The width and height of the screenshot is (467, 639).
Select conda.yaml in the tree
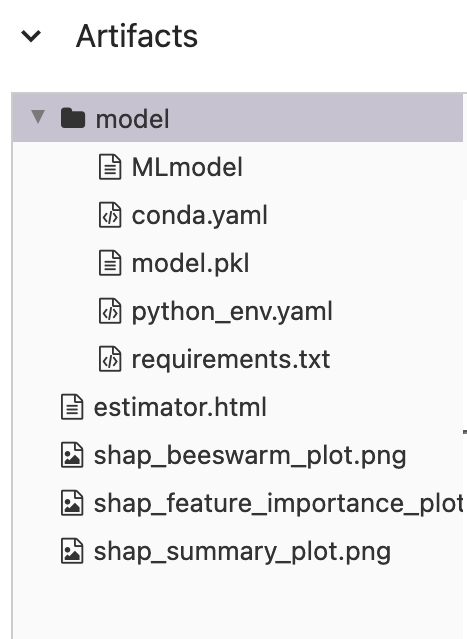tap(200, 215)
